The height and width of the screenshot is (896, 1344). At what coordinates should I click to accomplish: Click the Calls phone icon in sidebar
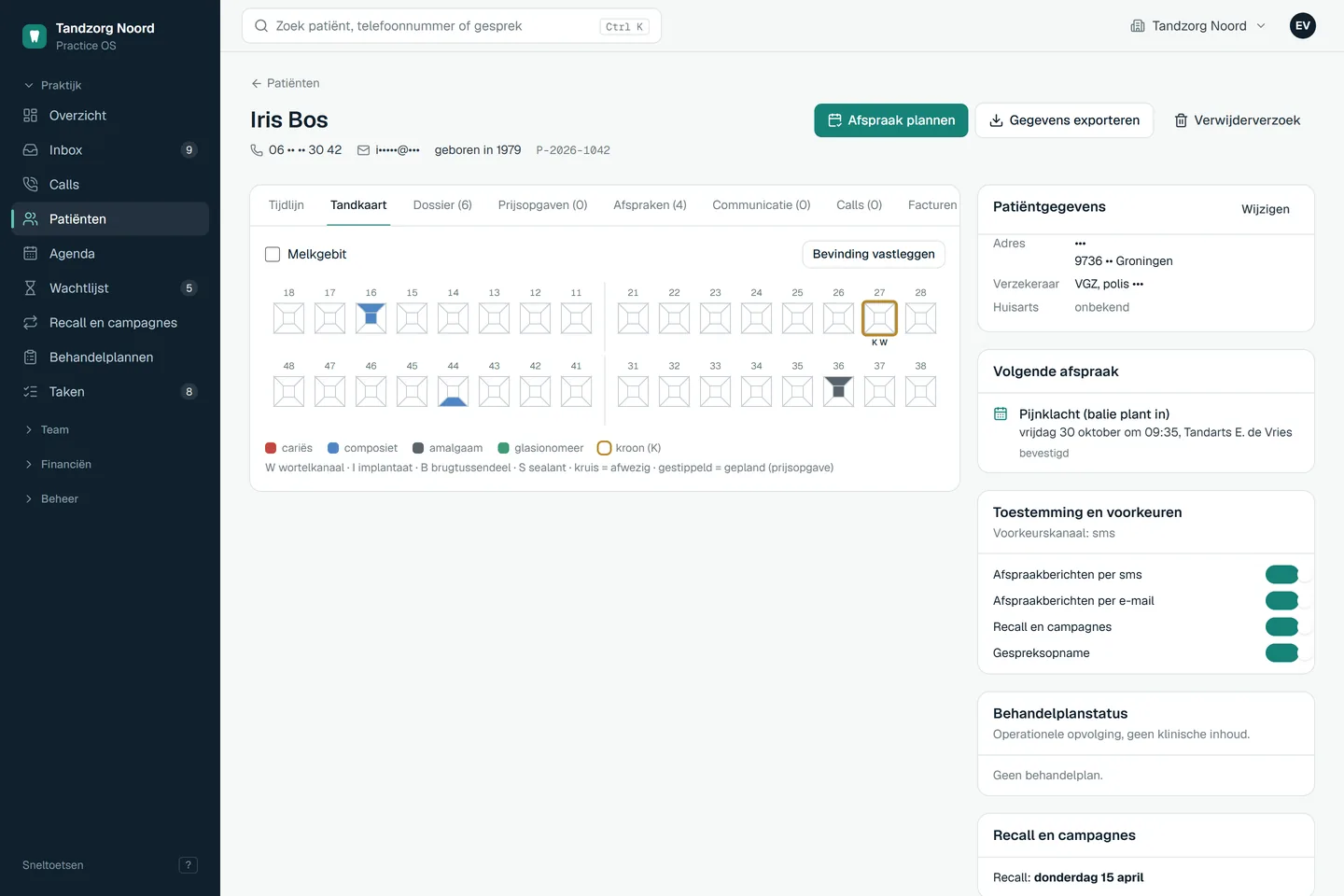[30, 185]
